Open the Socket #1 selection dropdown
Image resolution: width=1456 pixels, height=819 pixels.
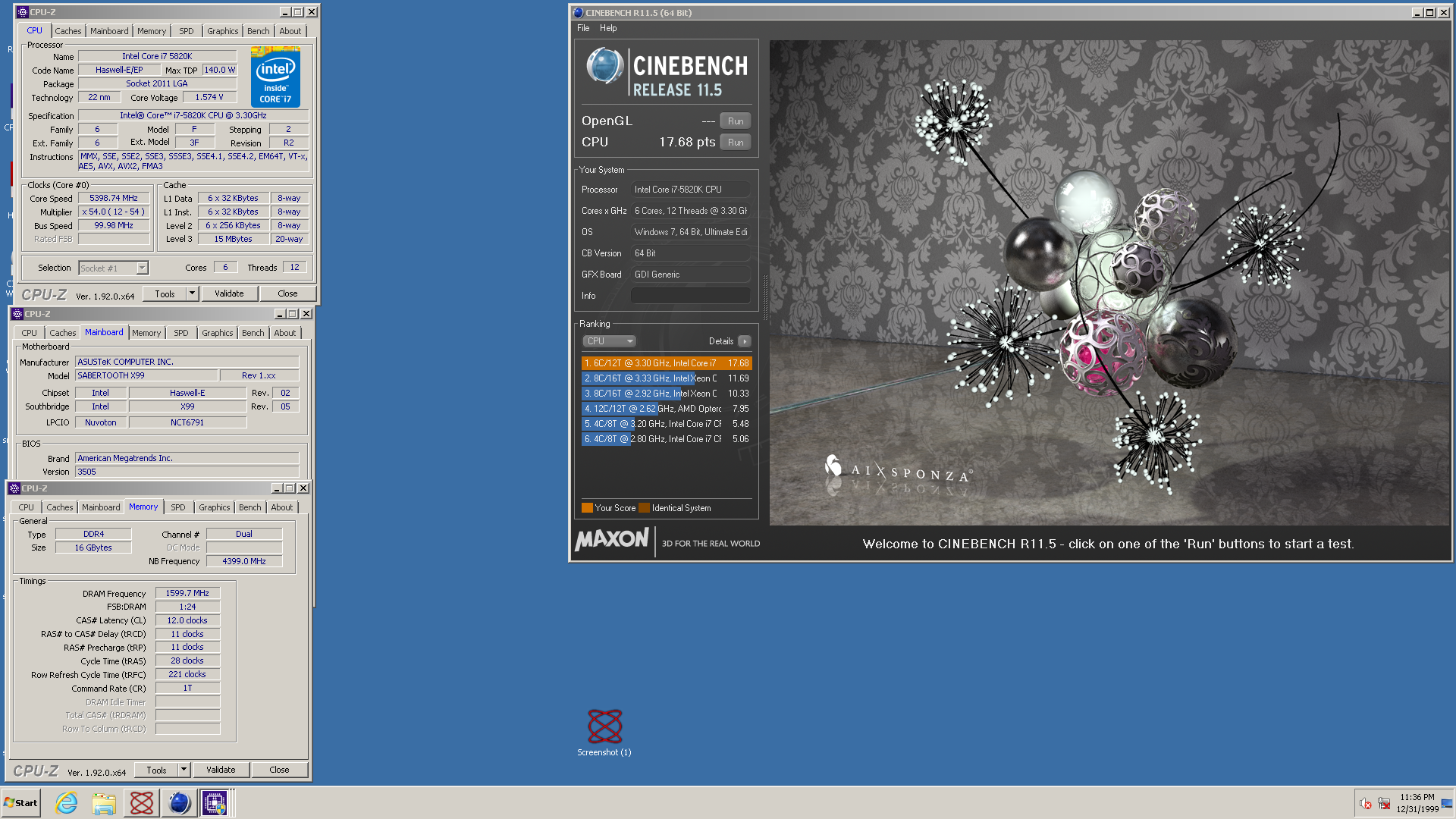pos(113,268)
